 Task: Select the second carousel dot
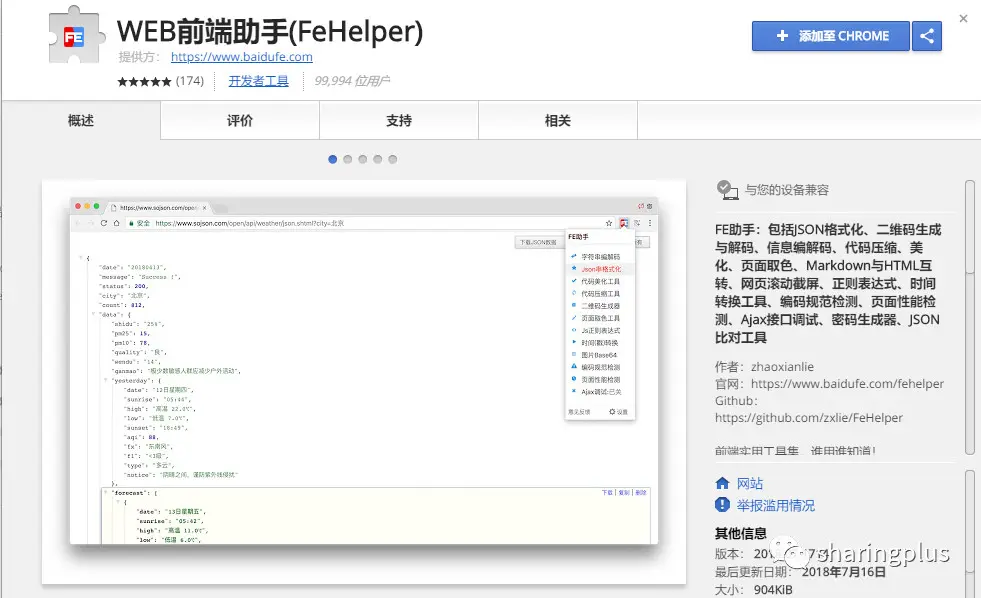coord(348,160)
